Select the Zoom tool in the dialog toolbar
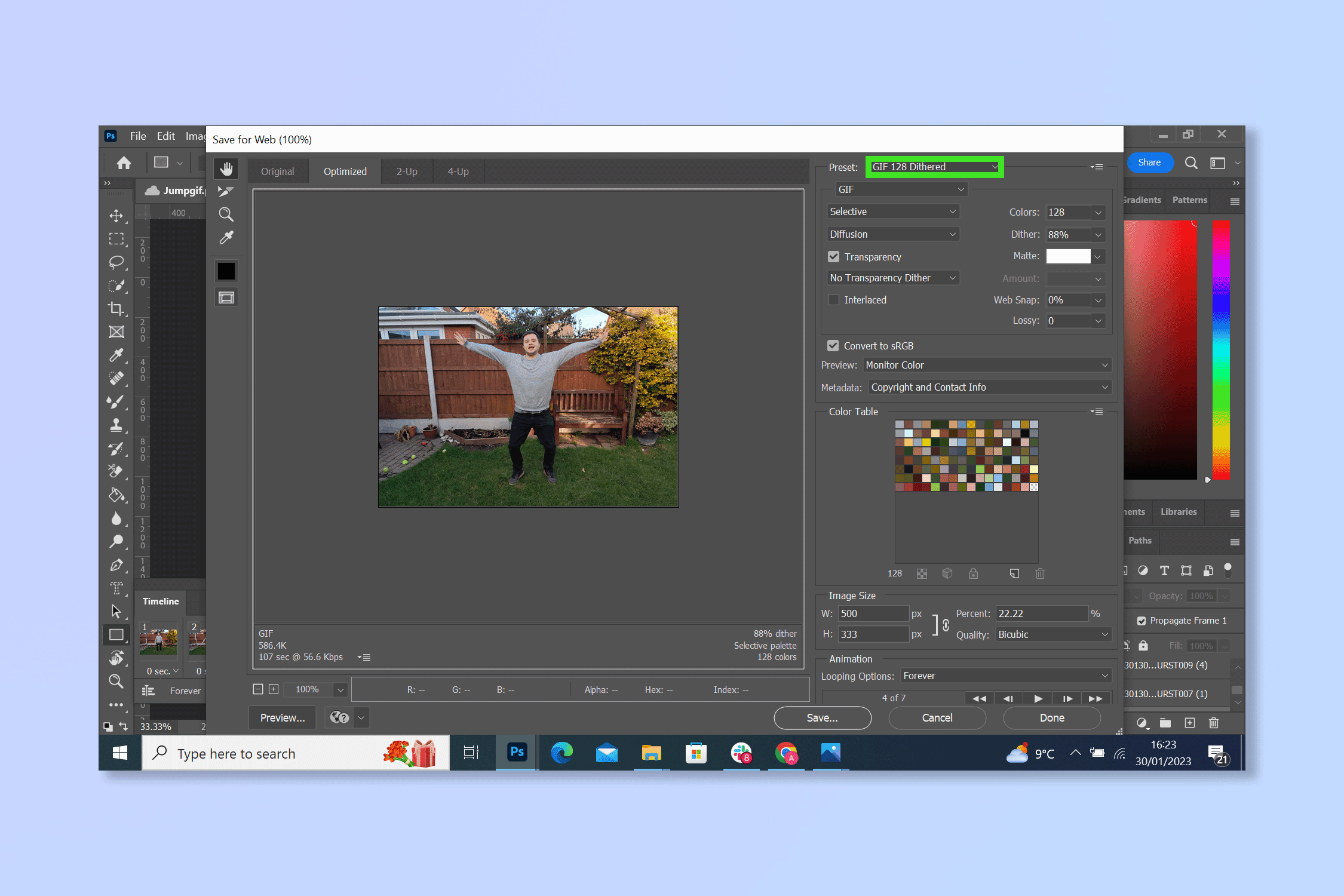The width and height of the screenshot is (1344, 896). click(x=226, y=214)
